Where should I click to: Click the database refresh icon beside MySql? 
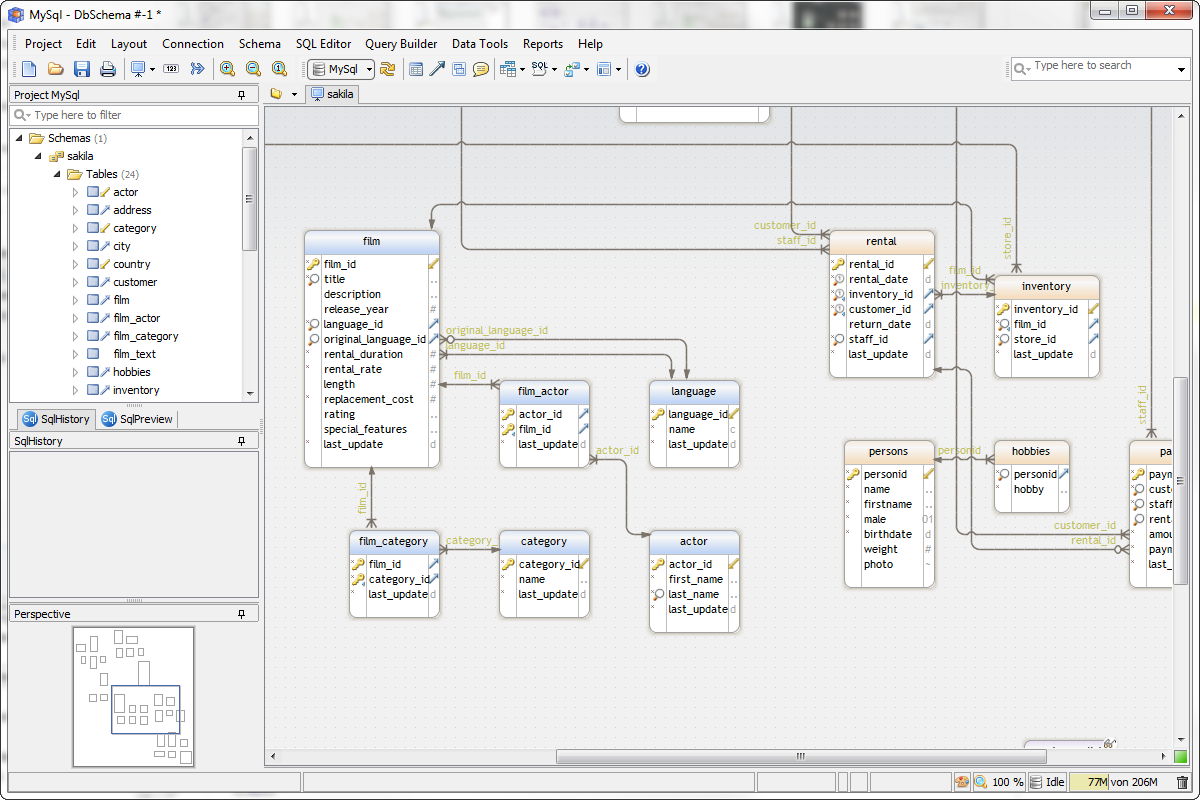pos(387,69)
